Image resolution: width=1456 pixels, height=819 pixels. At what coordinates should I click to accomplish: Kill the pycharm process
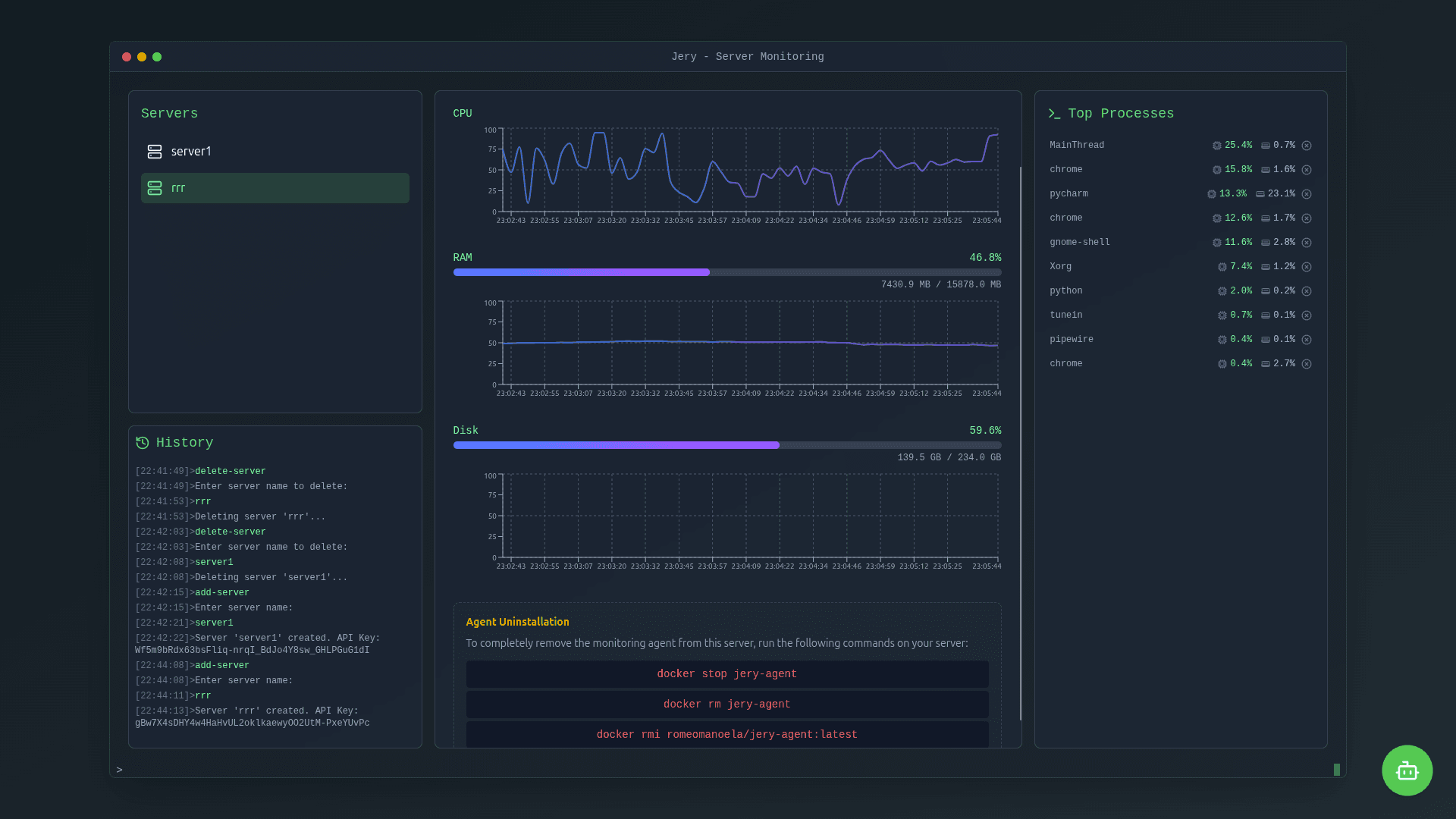pyautogui.click(x=1307, y=194)
